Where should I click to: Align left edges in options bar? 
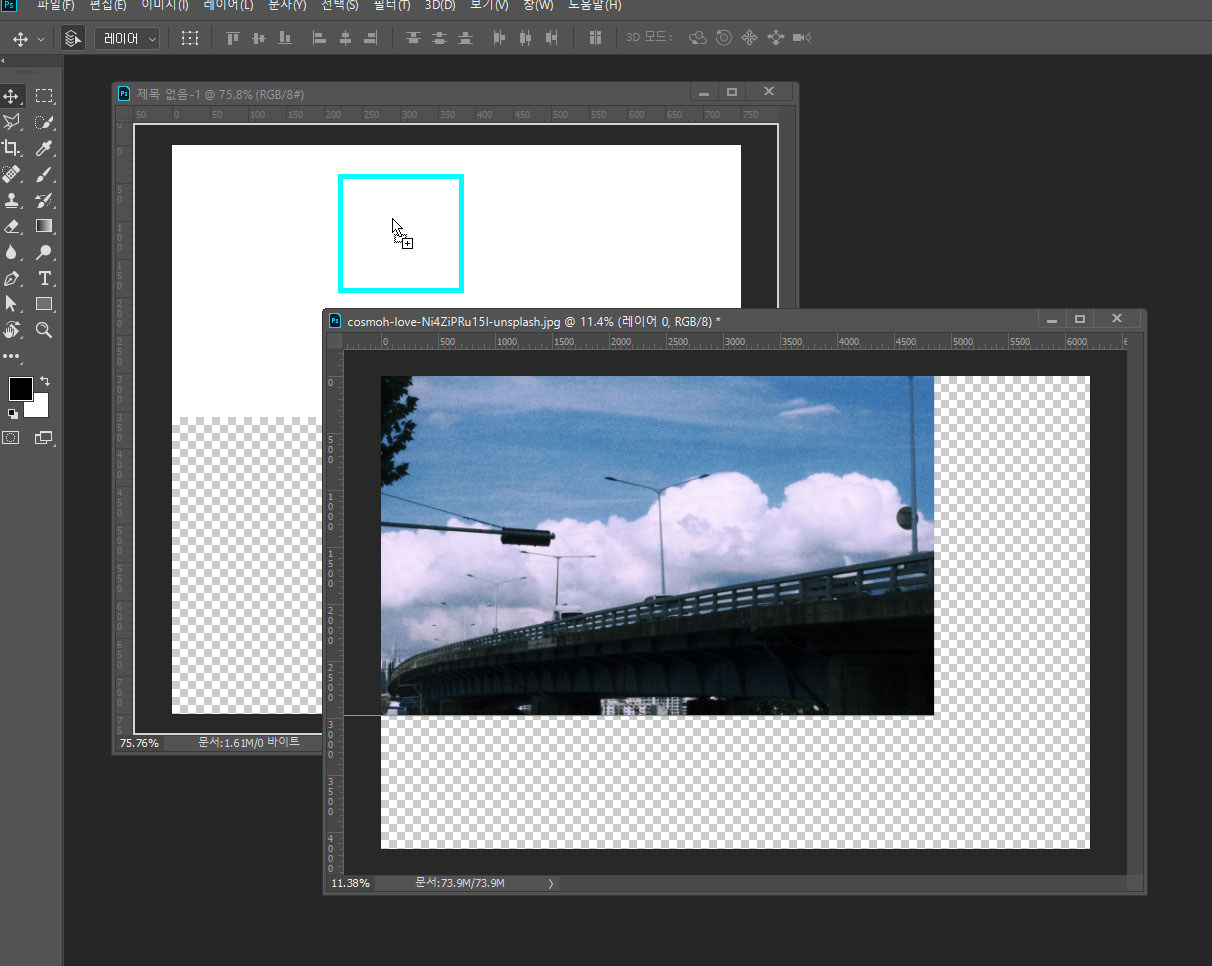[x=320, y=38]
